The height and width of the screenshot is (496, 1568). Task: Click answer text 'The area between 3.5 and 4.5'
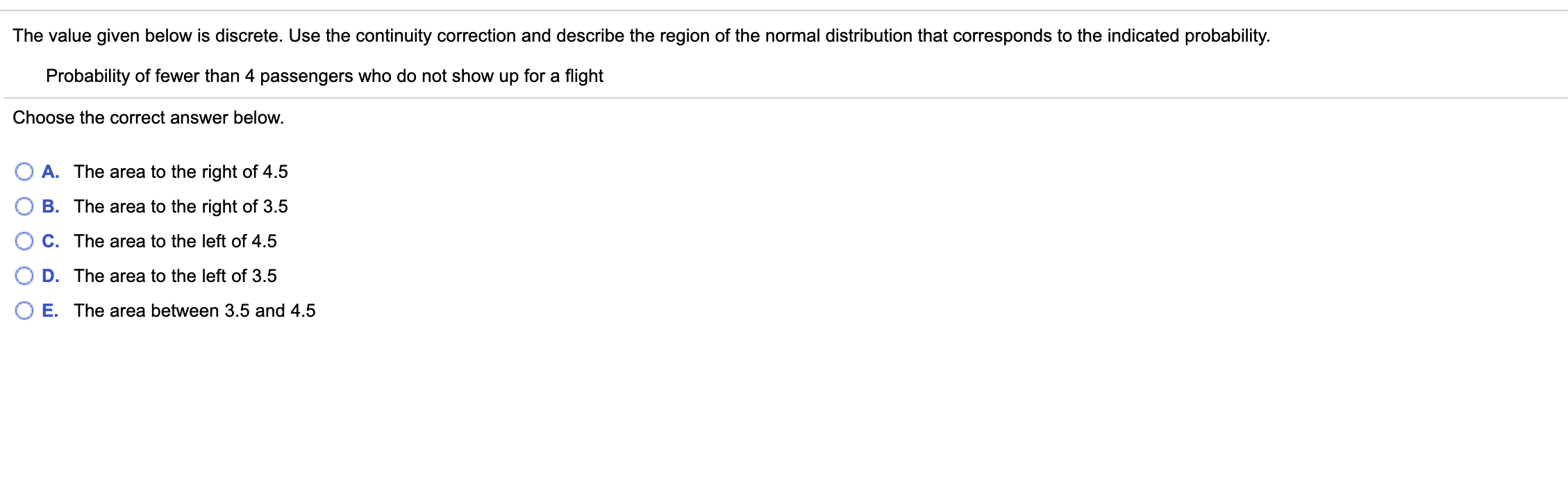click(x=194, y=311)
